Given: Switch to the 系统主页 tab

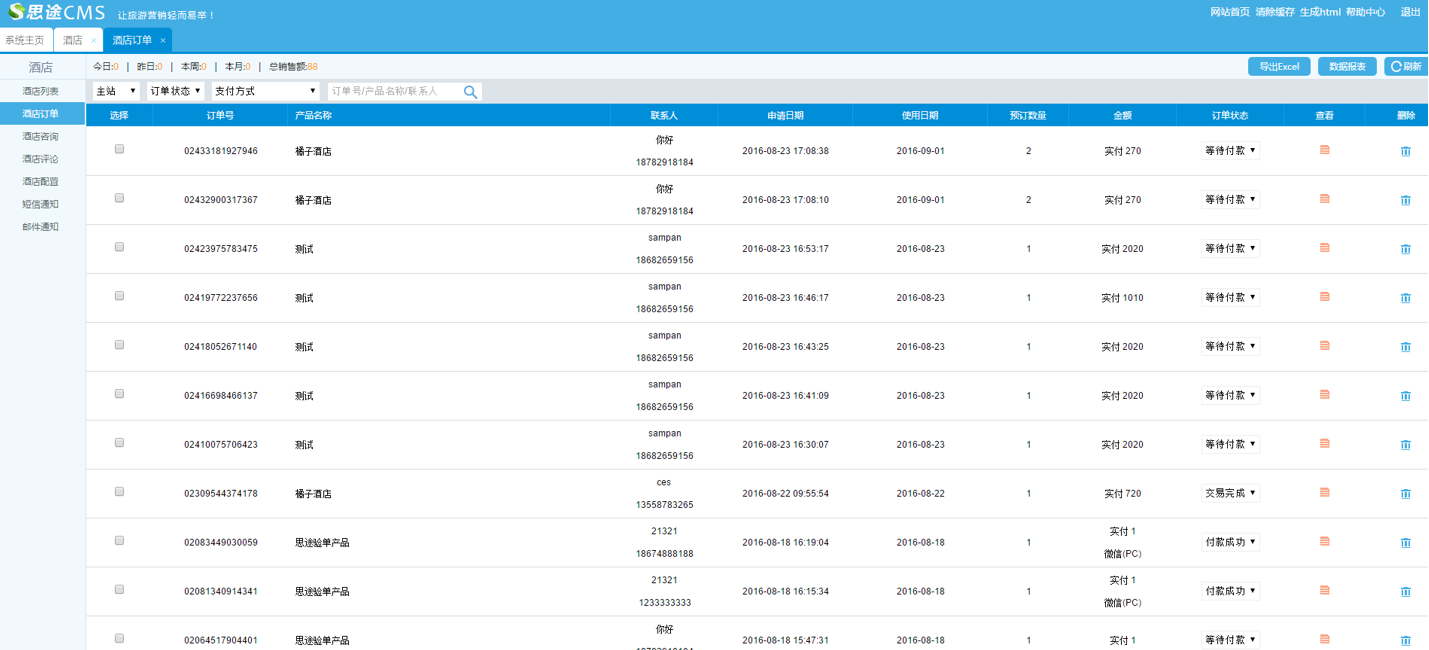Looking at the screenshot, I should pos(25,41).
